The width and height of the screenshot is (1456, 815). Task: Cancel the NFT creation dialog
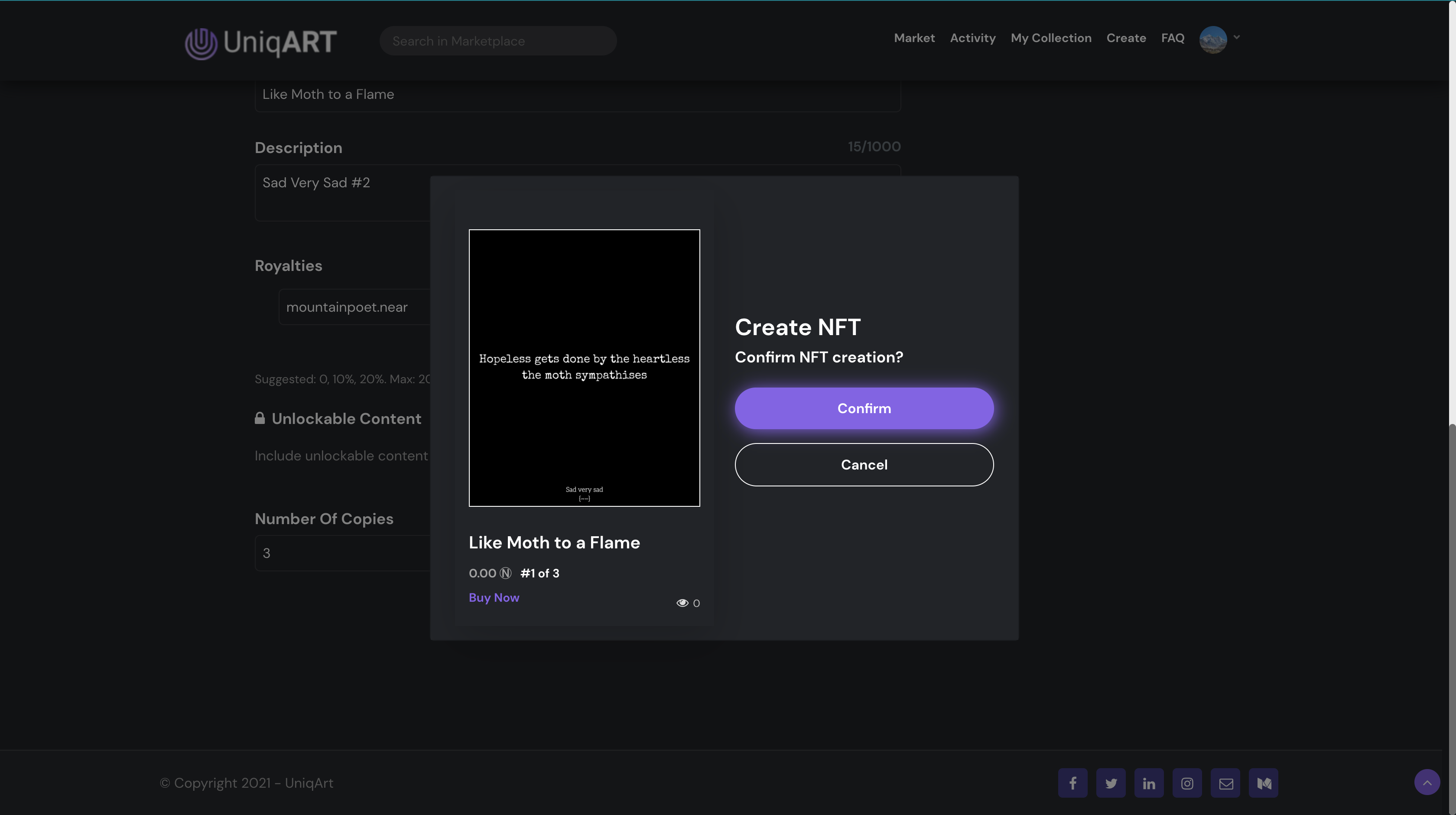864,464
